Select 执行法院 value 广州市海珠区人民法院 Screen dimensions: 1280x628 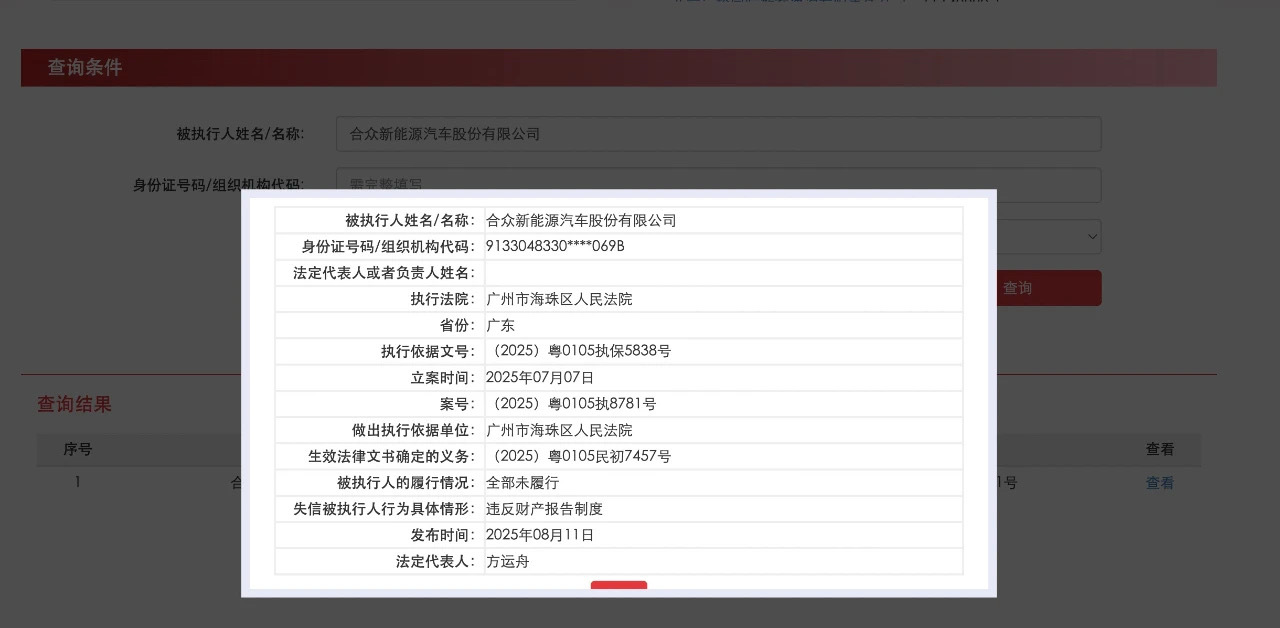(x=559, y=299)
